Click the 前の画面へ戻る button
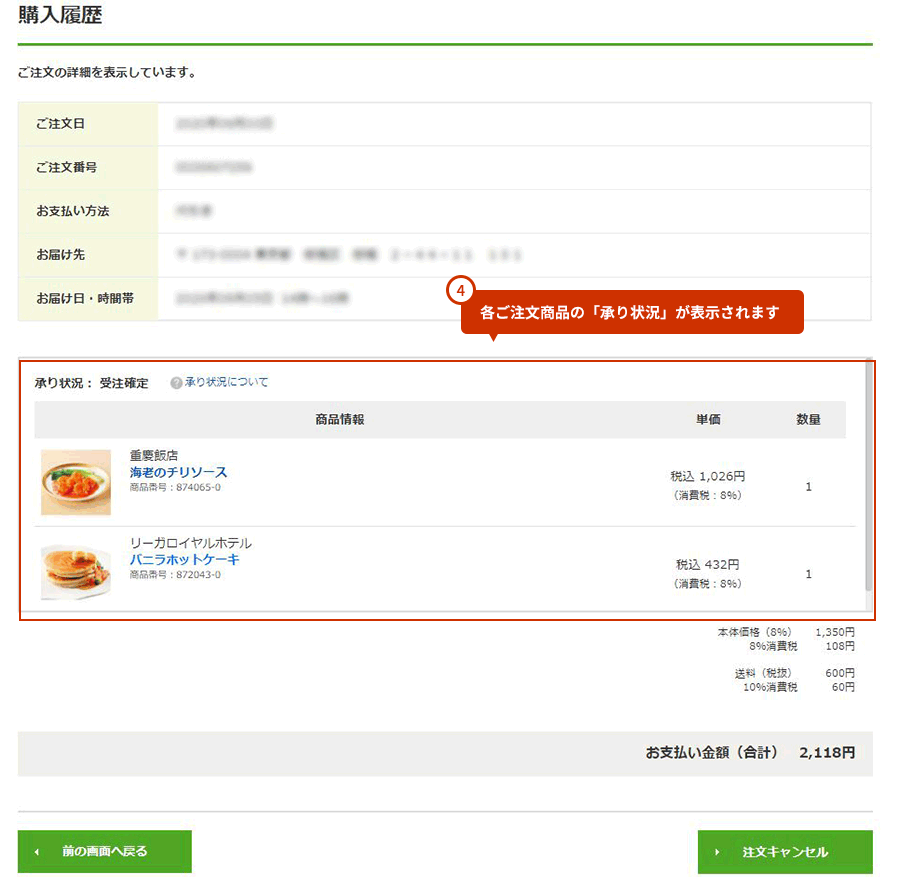The width and height of the screenshot is (900, 877). (x=104, y=851)
